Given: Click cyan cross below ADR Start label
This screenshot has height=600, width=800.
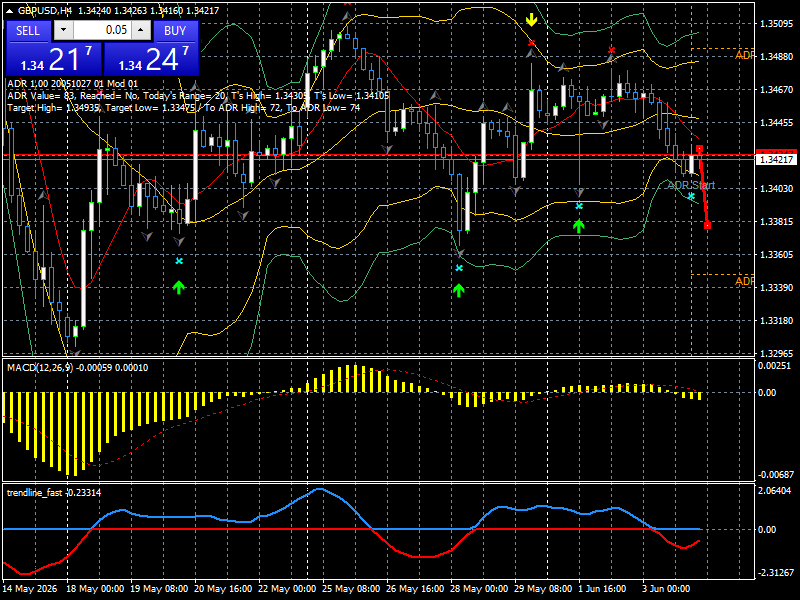Looking at the screenshot, I should point(691,196).
